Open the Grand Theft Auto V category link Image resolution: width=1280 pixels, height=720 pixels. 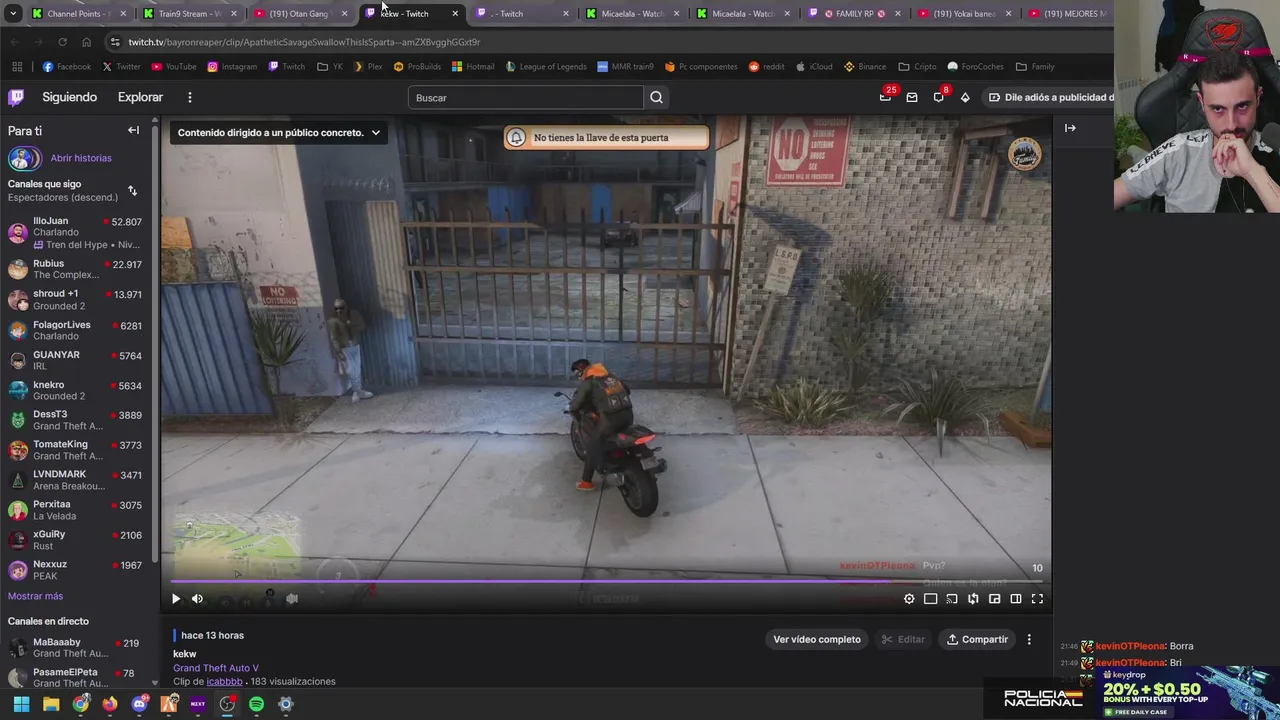tap(216, 668)
